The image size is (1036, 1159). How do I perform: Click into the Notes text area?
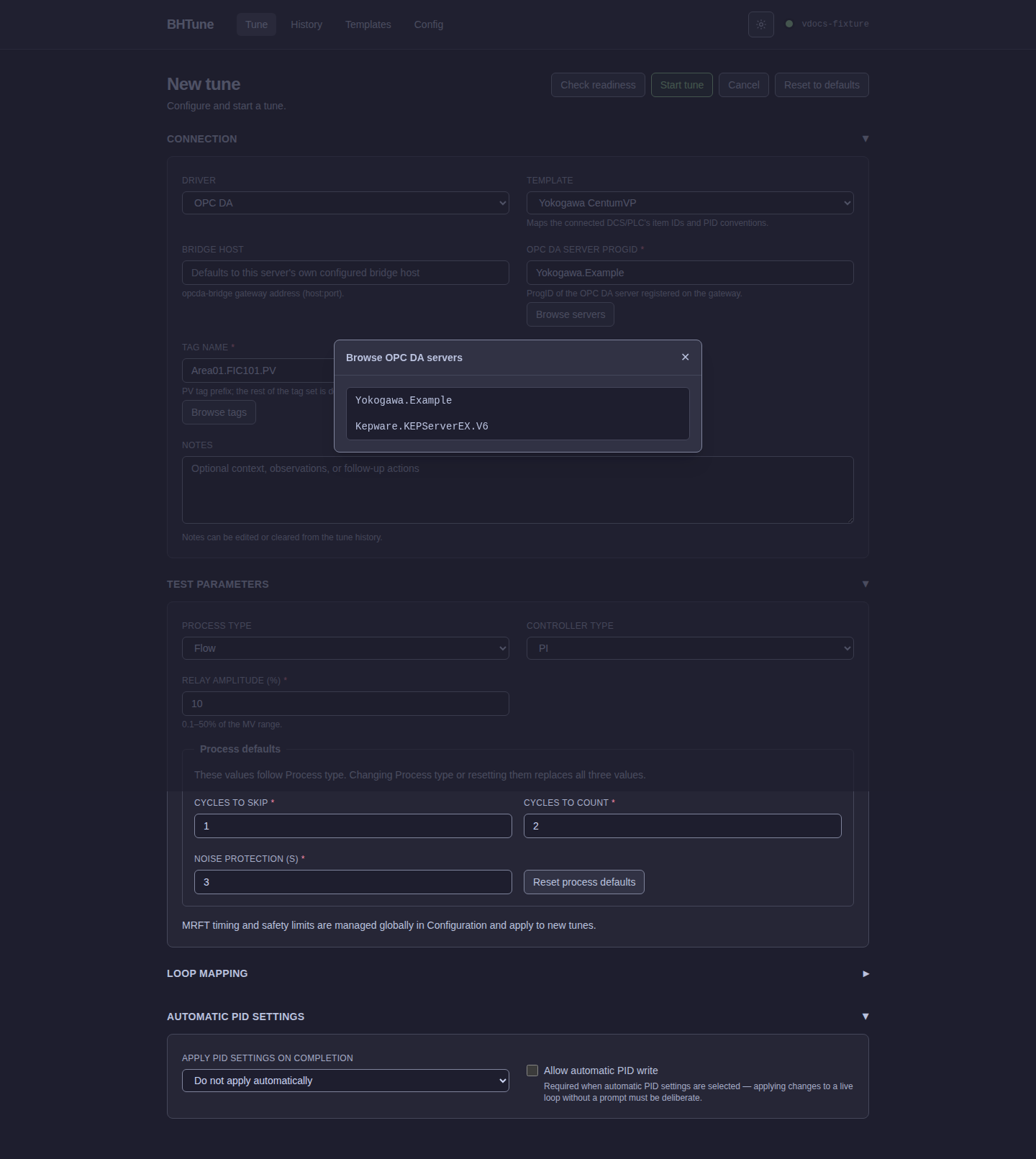coord(518,490)
